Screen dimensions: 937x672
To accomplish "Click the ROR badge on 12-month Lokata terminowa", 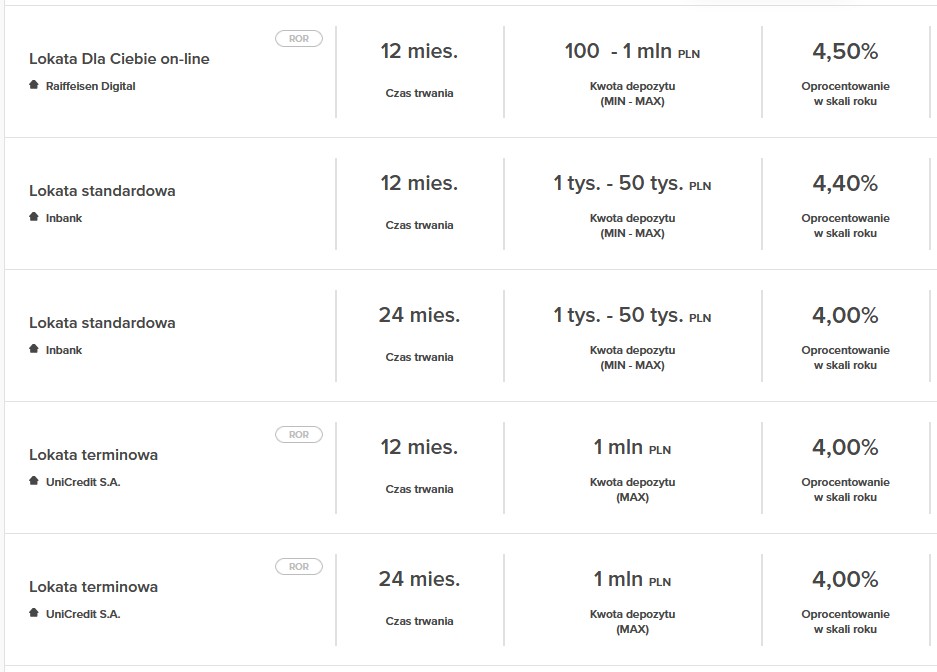I will point(299,435).
